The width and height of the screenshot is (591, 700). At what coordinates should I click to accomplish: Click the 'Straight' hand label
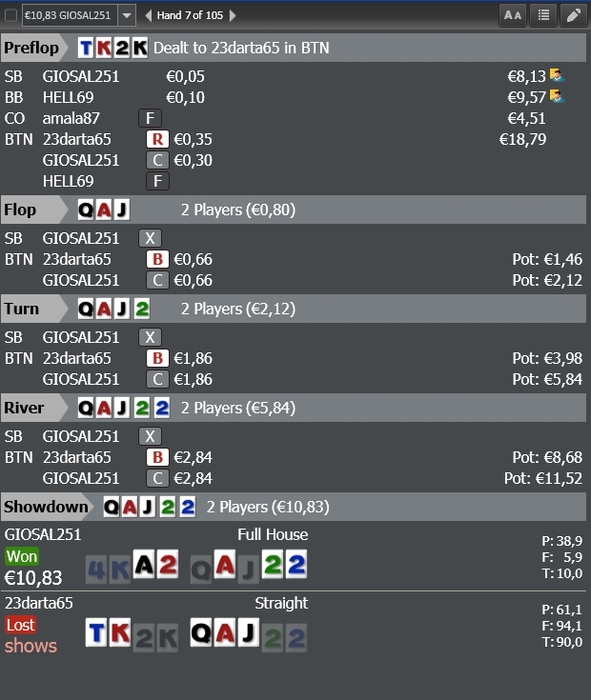[281, 603]
